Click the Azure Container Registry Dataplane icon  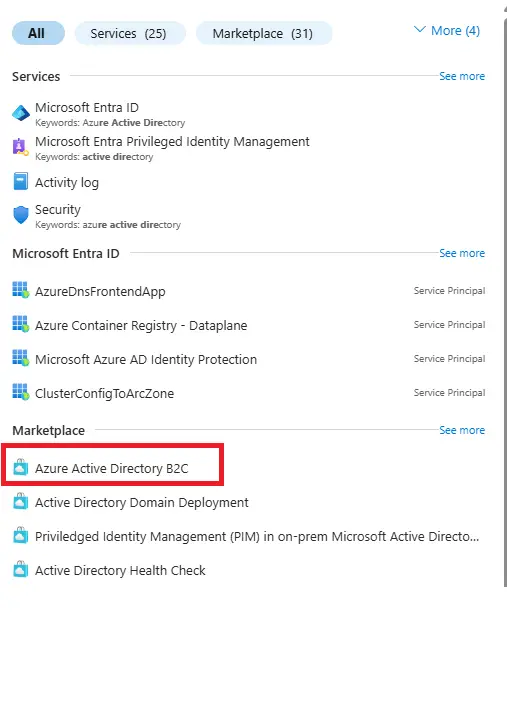pos(20,324)
